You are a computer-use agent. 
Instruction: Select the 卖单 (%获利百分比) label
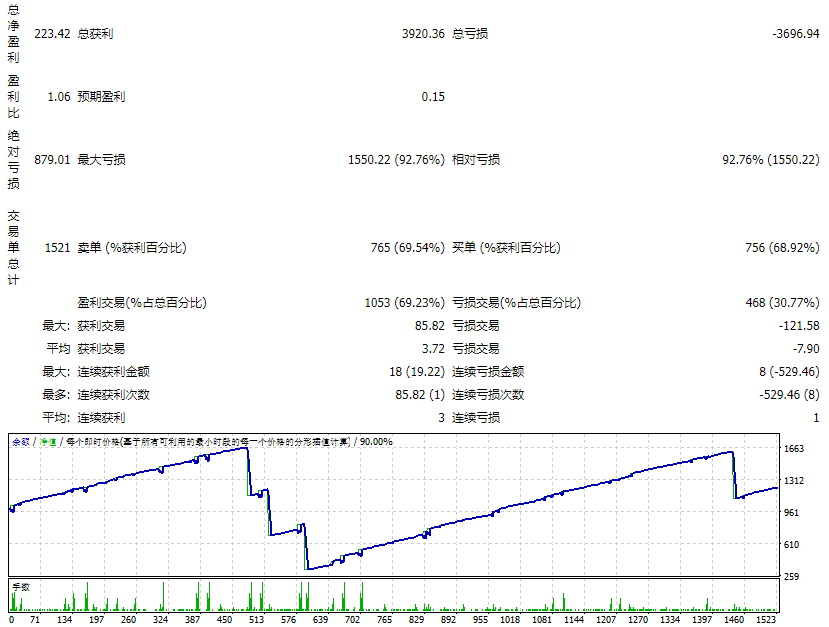tap(132, 248)
